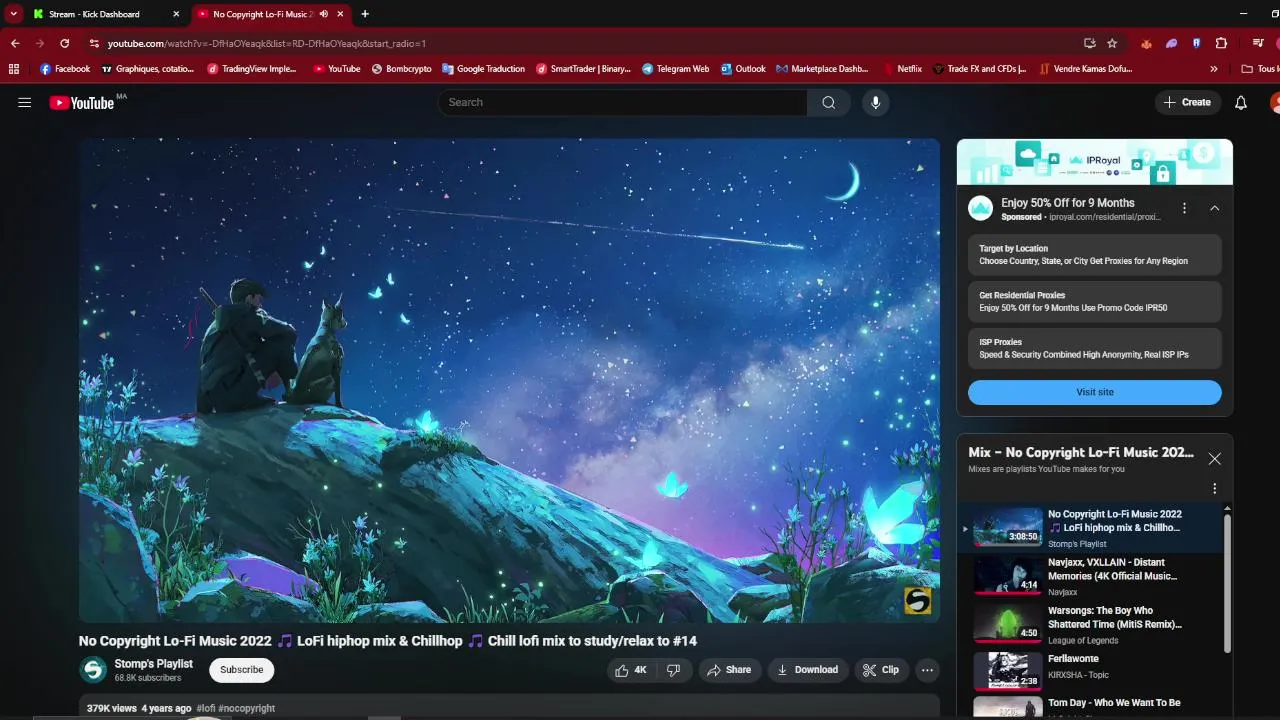1280x720 pixels.
Task: Open the browser extensions puzzle icon
Action: (1221, 43)
